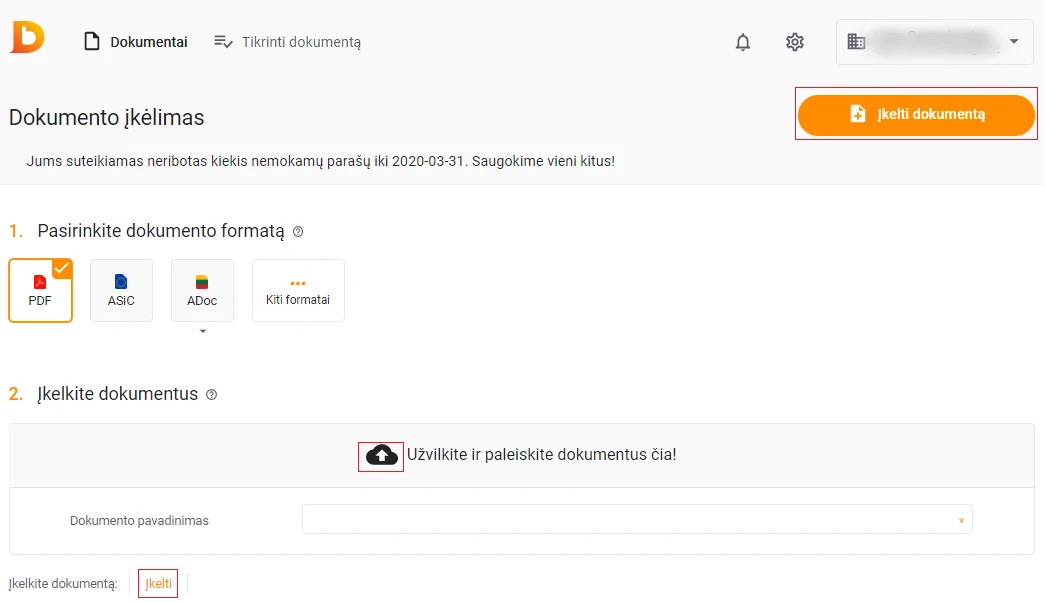Click the document icon beside Dokumentai
1045x603 pixels.
92,42
